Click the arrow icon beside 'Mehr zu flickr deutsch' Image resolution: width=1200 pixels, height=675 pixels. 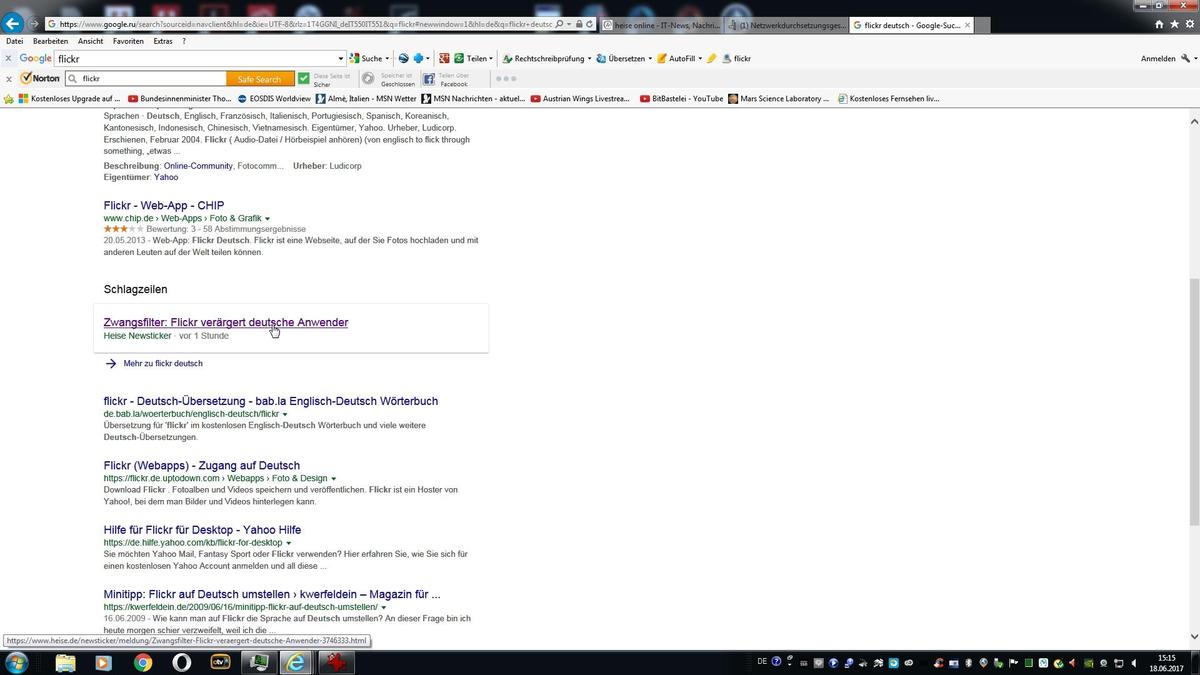pos(111,364)
